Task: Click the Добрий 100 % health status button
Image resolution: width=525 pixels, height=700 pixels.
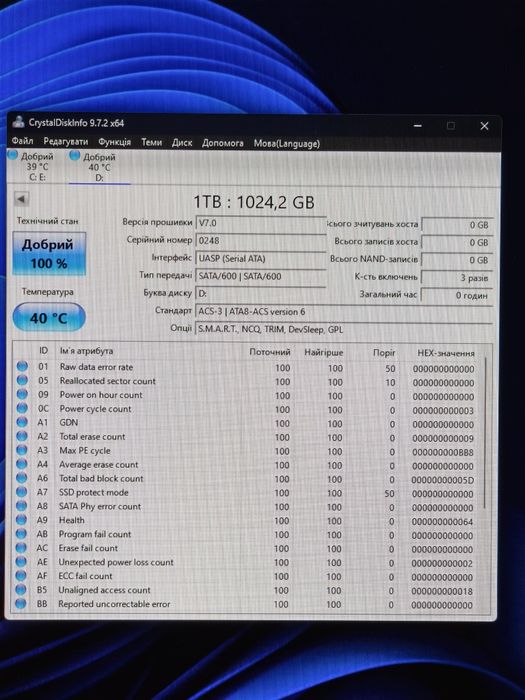Action: coord(49,254)
